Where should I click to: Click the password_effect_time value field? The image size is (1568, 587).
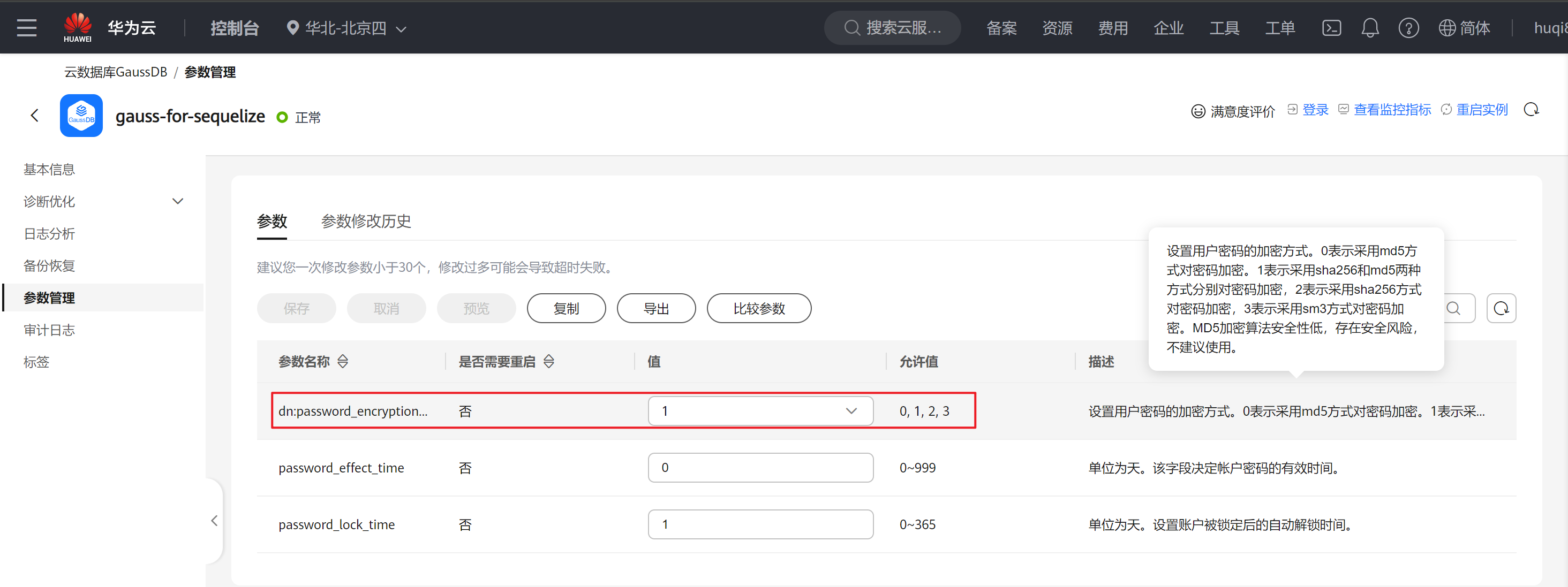[x=760, y=468]
